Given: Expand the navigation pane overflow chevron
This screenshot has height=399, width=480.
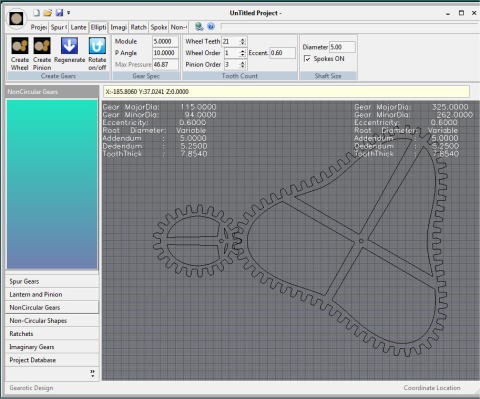Looking at the screenshot, I should (x=92, y=374).
